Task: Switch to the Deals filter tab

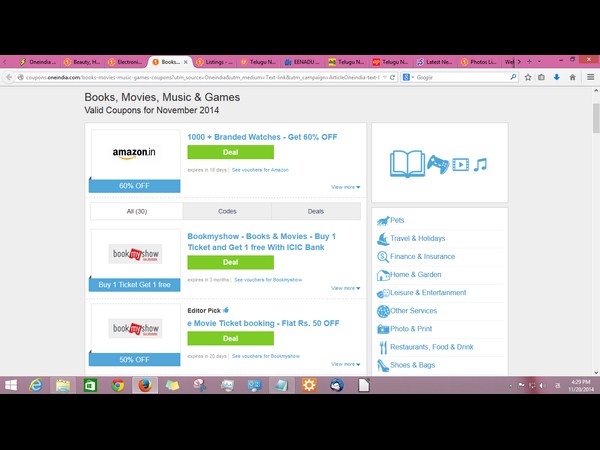Action: [x=316, y=212]
